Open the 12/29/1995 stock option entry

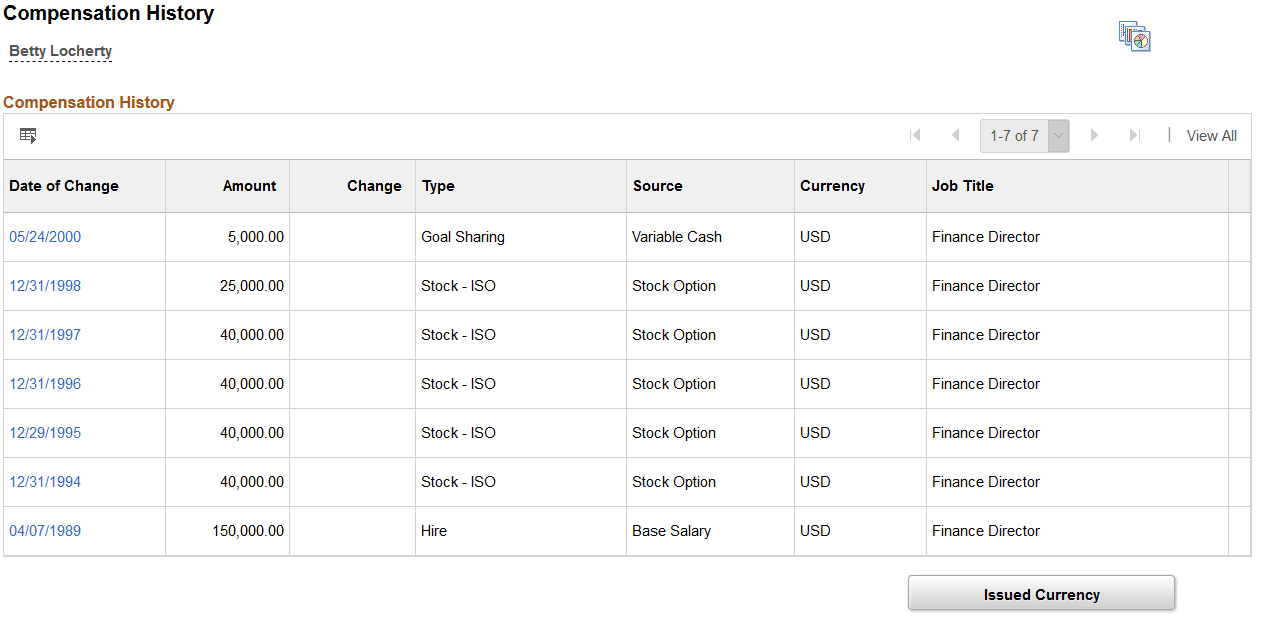coord(45,433)
